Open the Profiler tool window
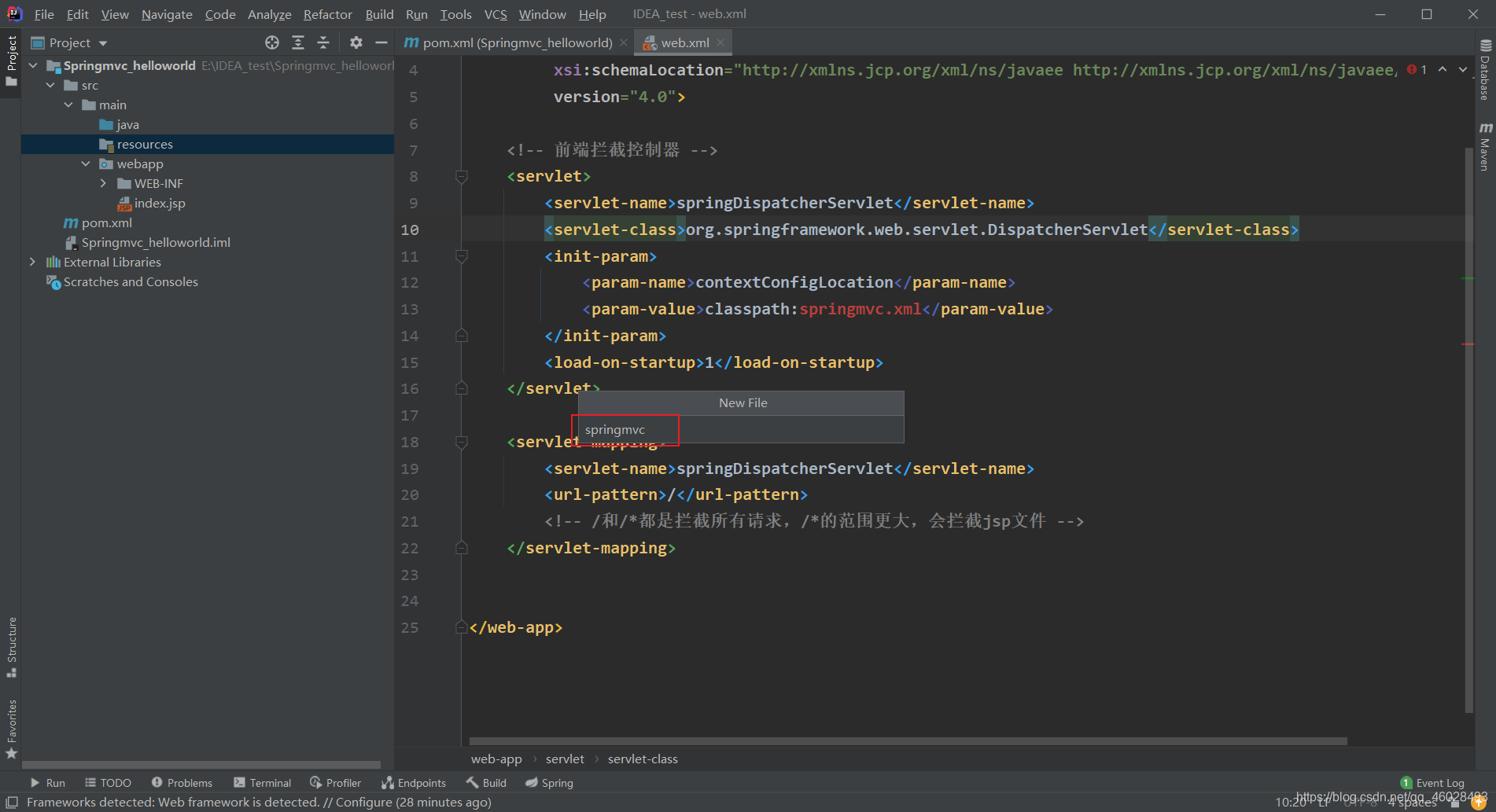The height and width of the screenshot is (812, 1496). (335, 783)
